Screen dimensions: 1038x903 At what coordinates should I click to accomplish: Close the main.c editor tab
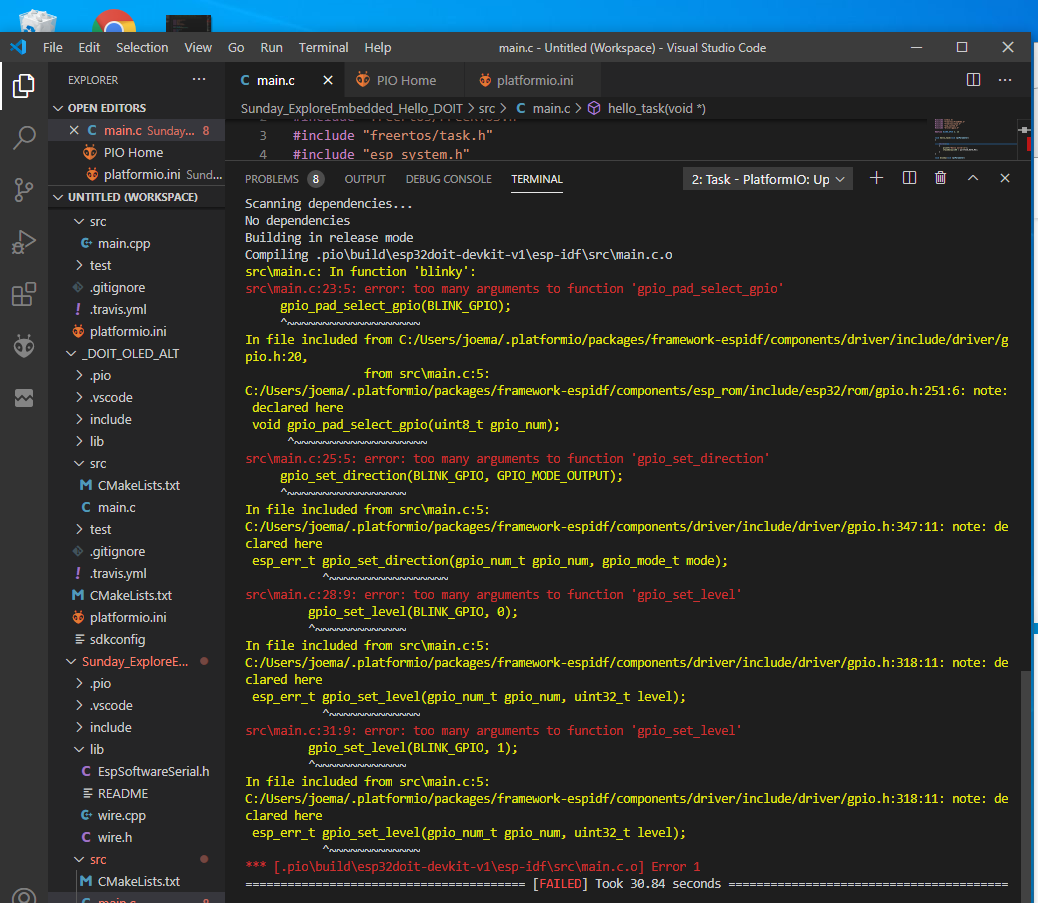coord(328,80)
